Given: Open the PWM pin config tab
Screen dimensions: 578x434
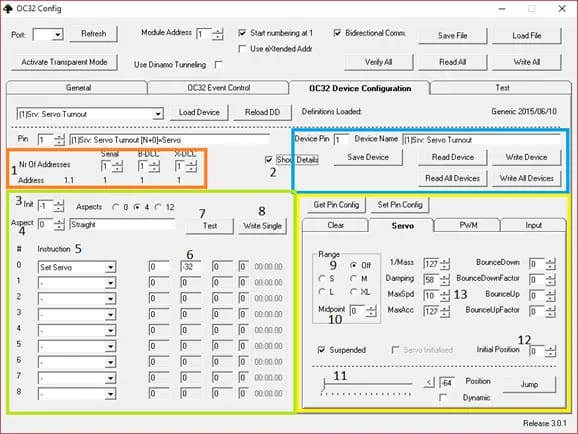Looking at the screenshot, I should (468, 225).
